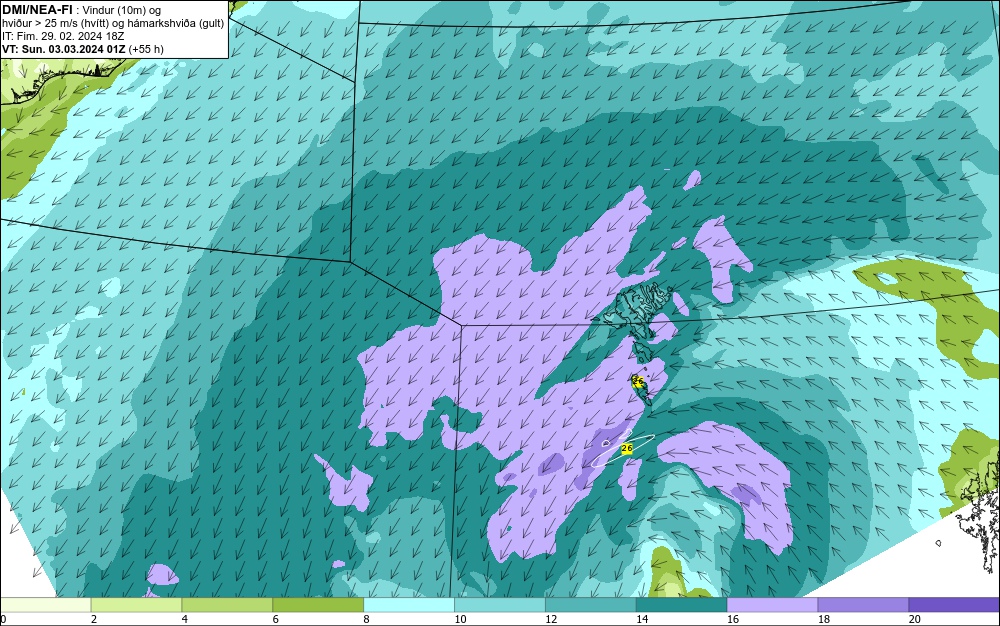
Task: Click the "6" scale label
Action: coord(276,619)
